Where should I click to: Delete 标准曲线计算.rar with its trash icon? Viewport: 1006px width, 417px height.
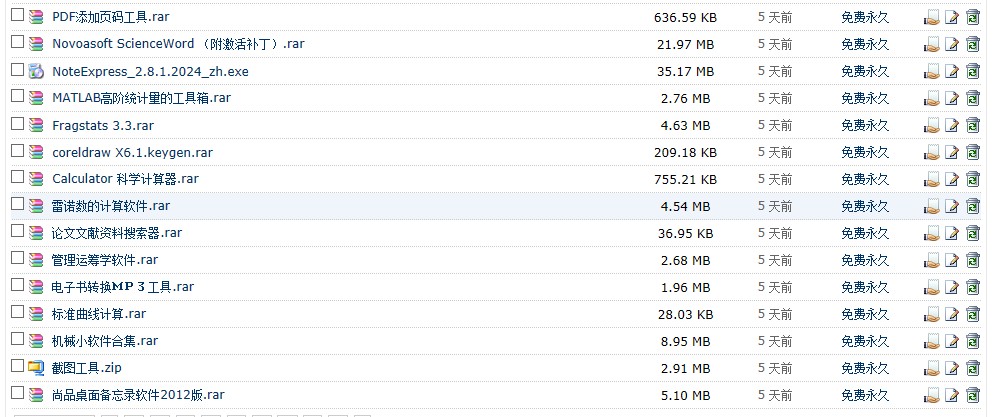click(x=973, y=315)
